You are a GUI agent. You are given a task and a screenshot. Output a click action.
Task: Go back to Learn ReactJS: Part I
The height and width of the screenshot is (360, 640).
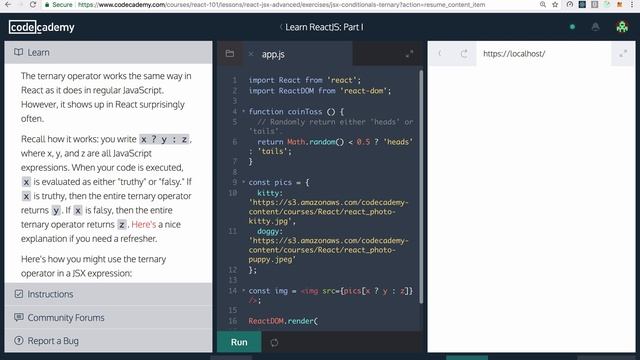tap(322, 27)
